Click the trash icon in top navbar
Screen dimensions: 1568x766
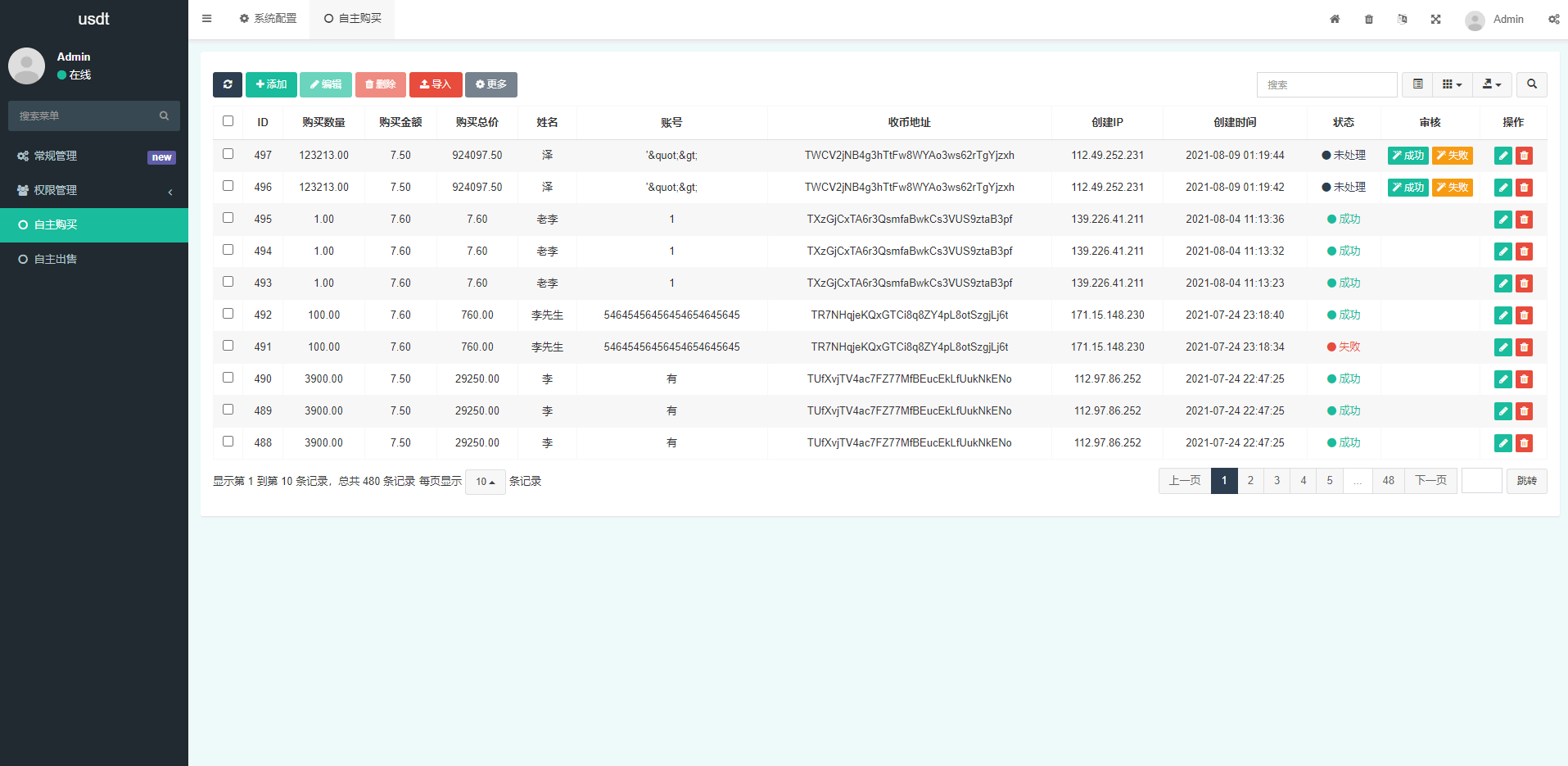1369,19
